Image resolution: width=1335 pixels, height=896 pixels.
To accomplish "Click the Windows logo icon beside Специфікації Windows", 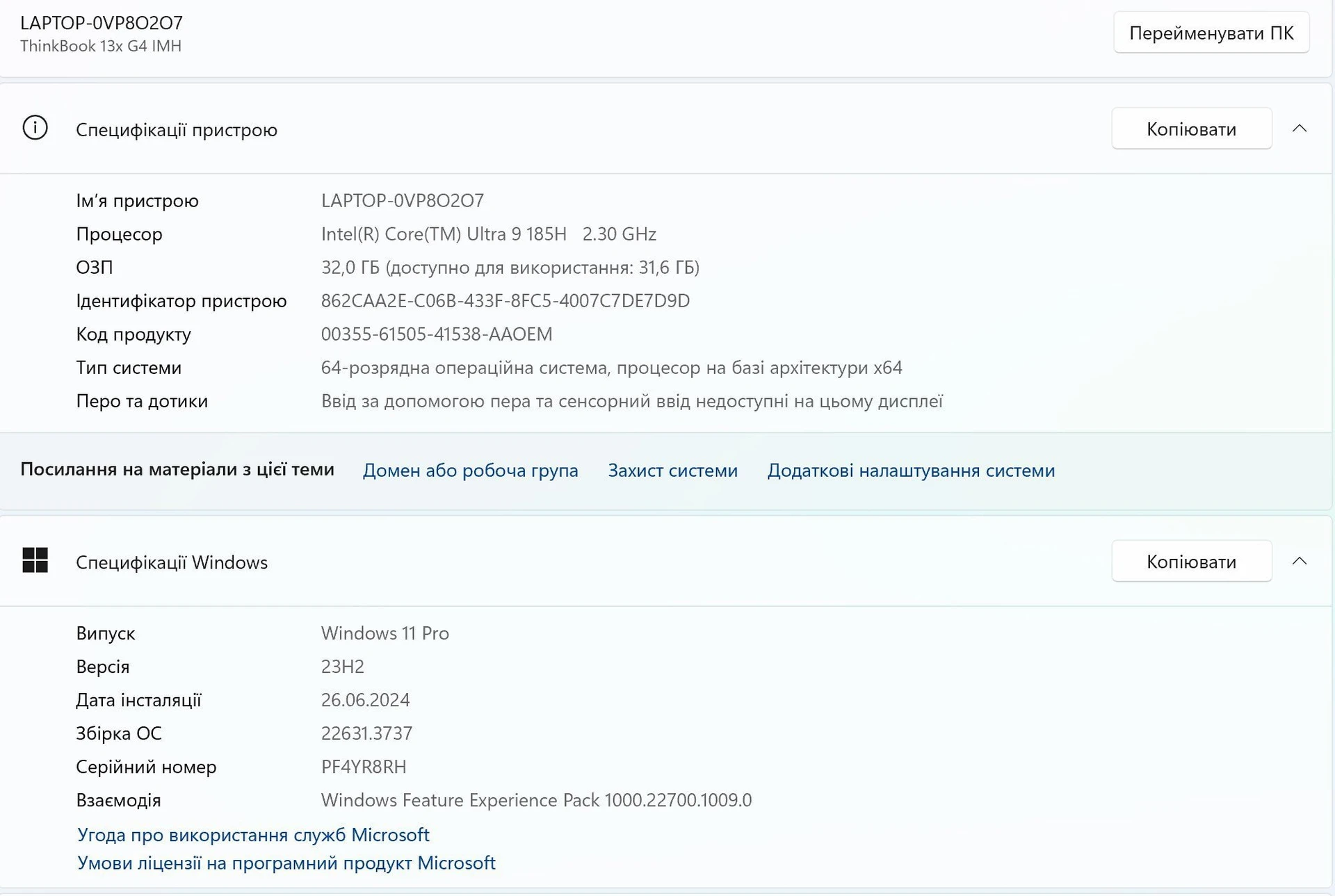I will 35,560.
